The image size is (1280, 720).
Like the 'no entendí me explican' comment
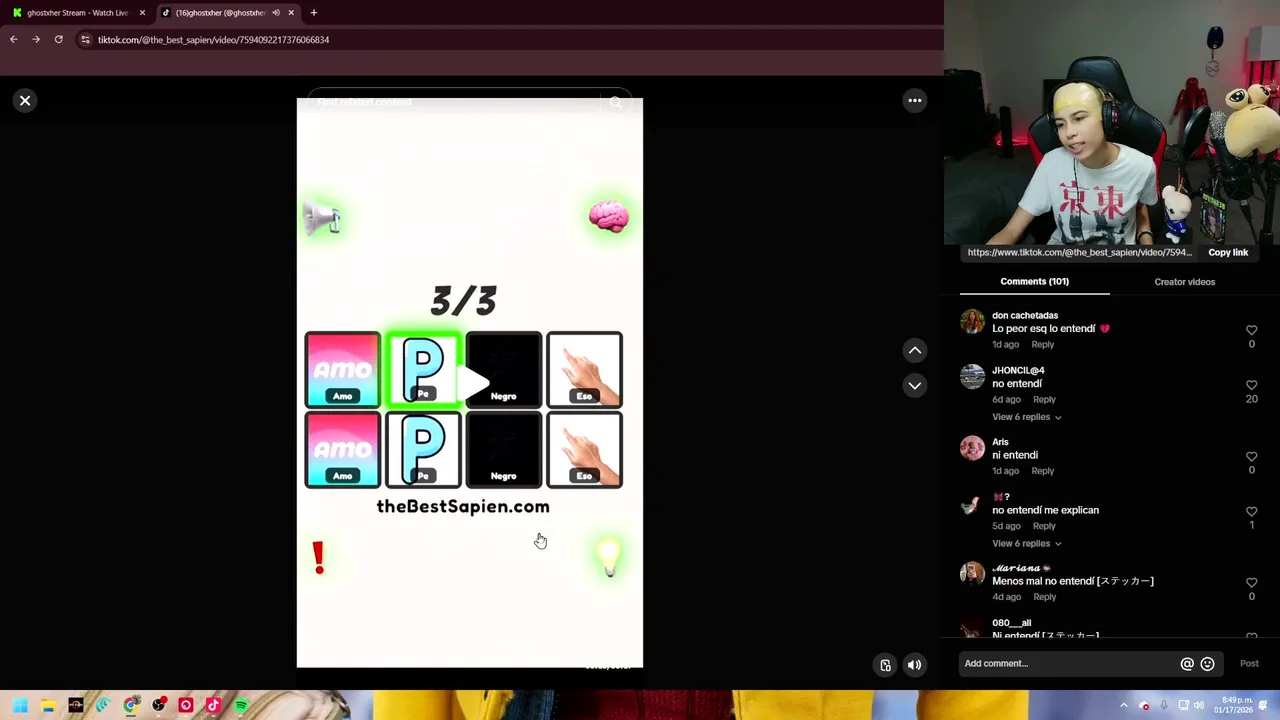point(1251,512)
